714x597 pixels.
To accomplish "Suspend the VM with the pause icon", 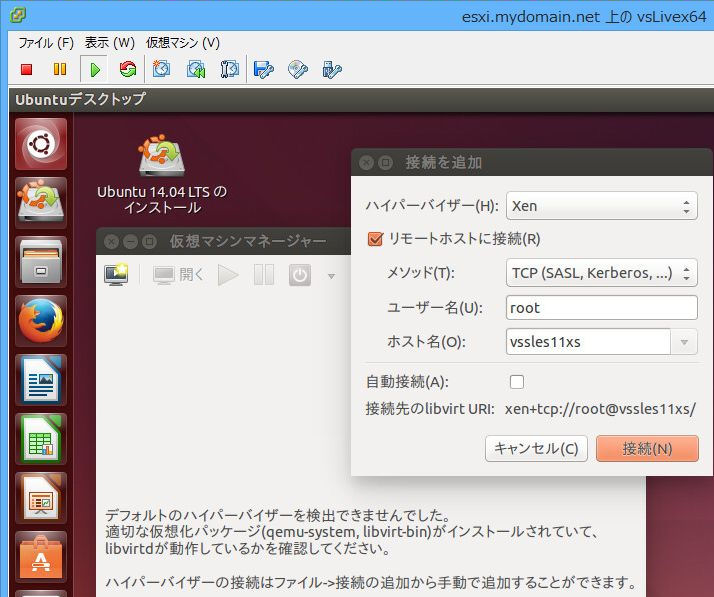I will [x=60, y=69].
